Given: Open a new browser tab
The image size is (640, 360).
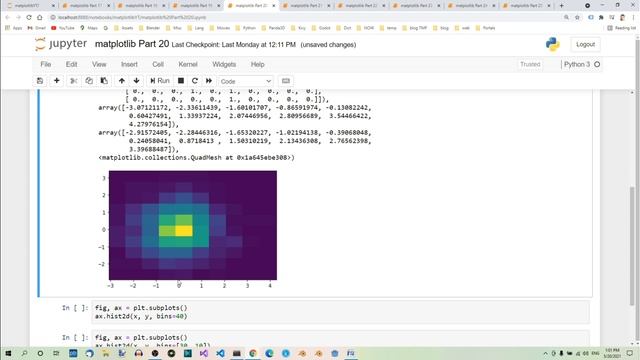Looking at the screenshot, I should click(x=561, y=6).
